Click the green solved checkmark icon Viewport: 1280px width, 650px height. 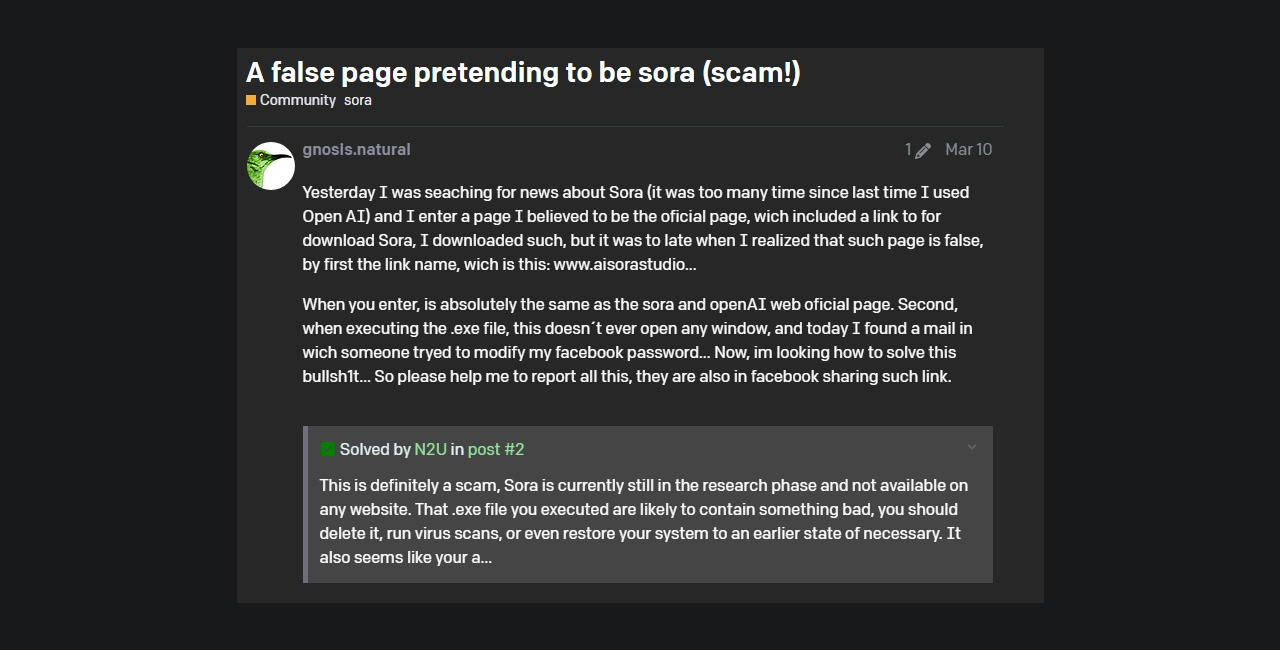[x=327, y=449]
